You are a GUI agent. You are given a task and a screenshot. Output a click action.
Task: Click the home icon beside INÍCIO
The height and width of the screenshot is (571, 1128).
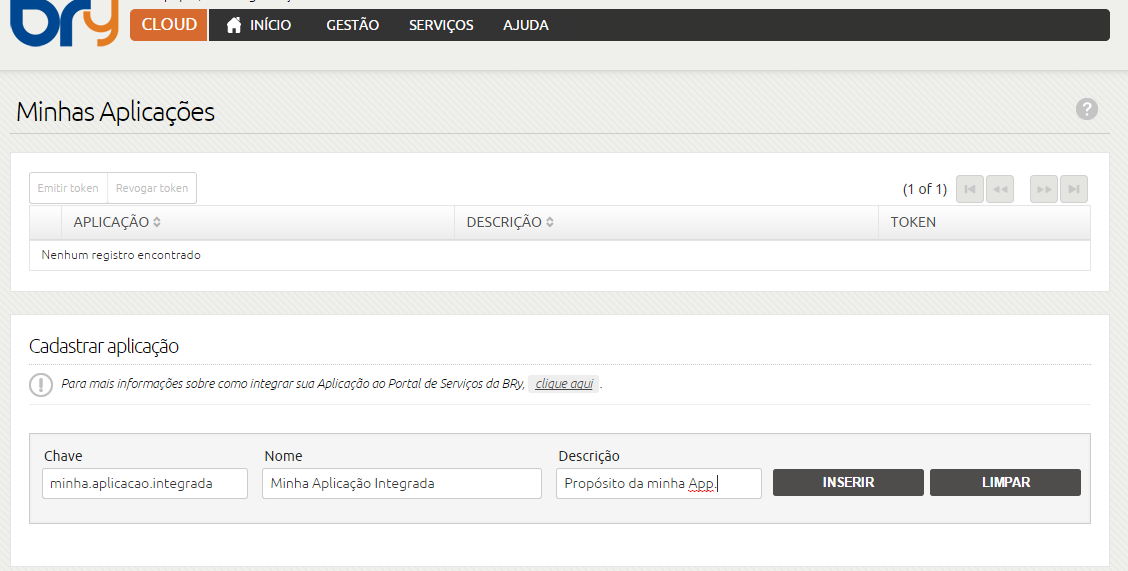pyautogui.click(x=234, y=25)
